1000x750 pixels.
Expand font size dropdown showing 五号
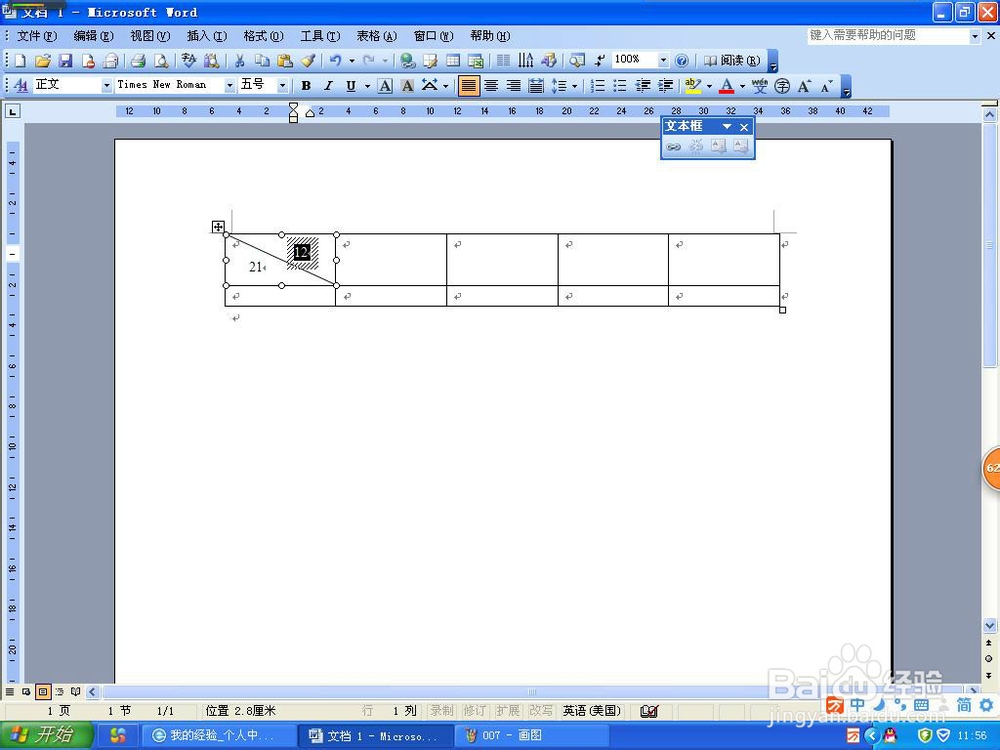(x=282, y=85)
